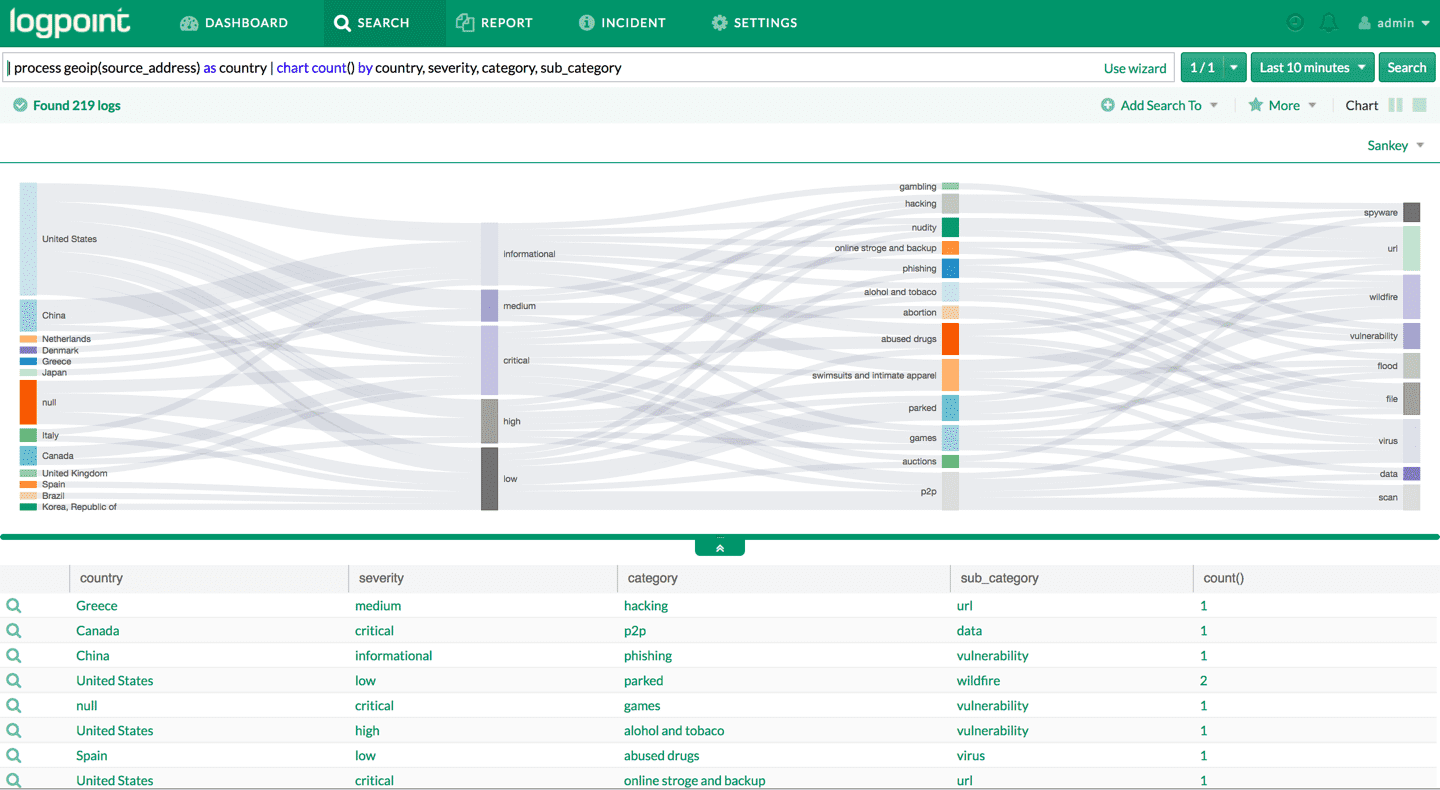Viewport: 1440px width, 790px height.
Task: Click the informational severity cell in the China row
Action: (394, 656)
